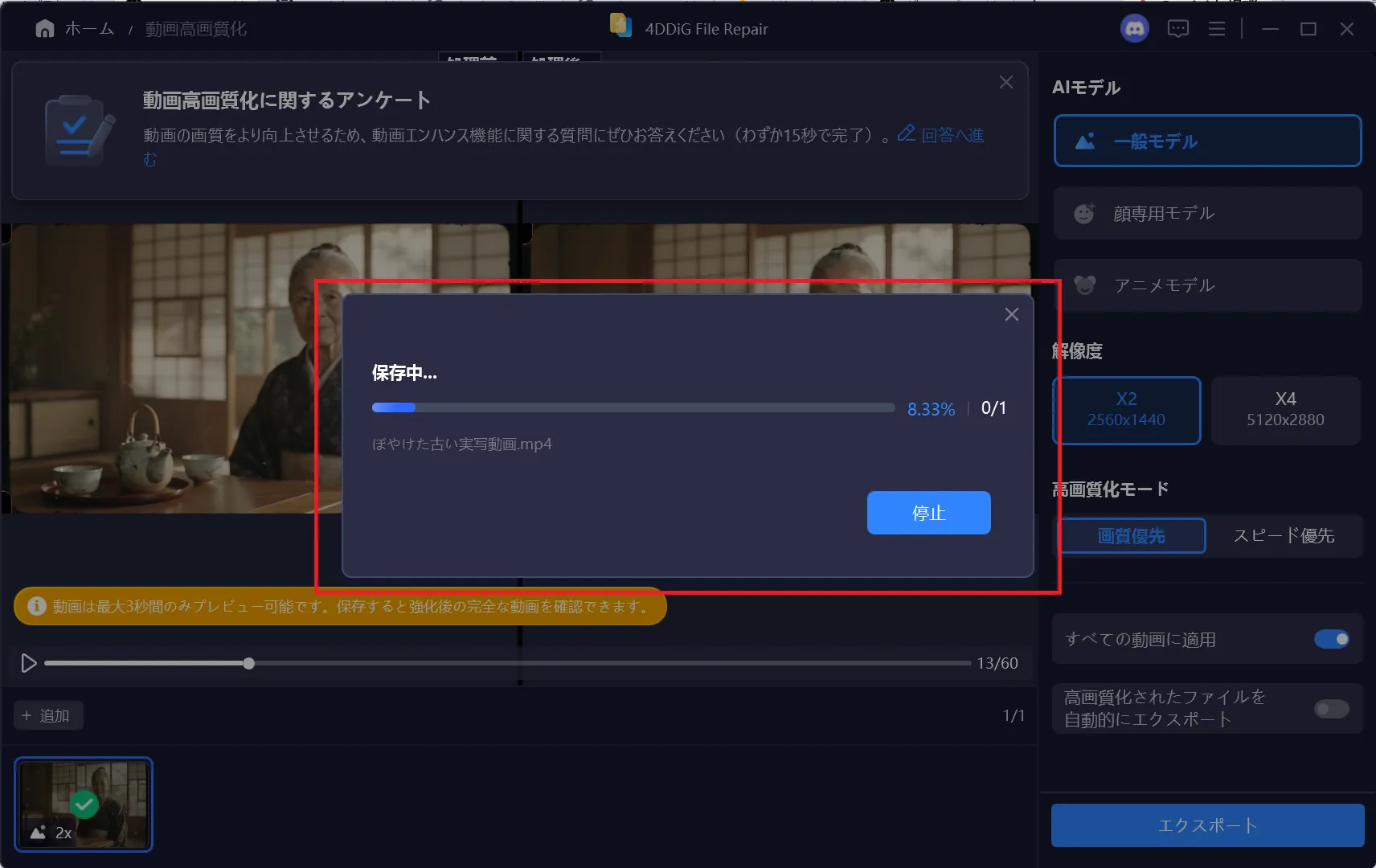Click the エクスポート button

[1207, 825]
